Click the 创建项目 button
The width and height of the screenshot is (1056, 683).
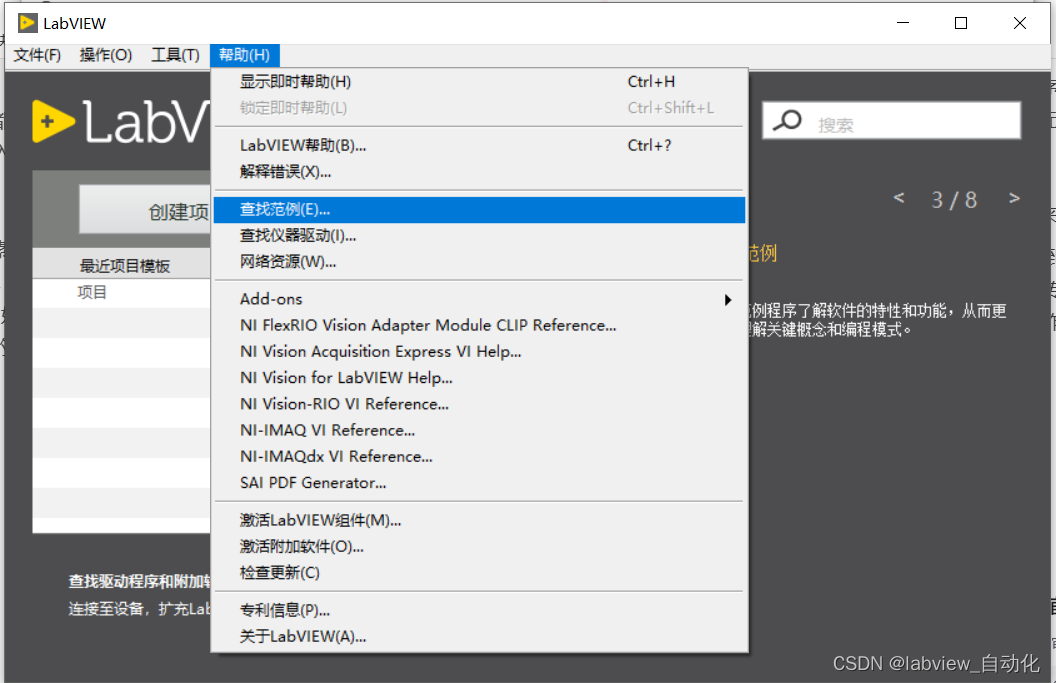(145, 210)
